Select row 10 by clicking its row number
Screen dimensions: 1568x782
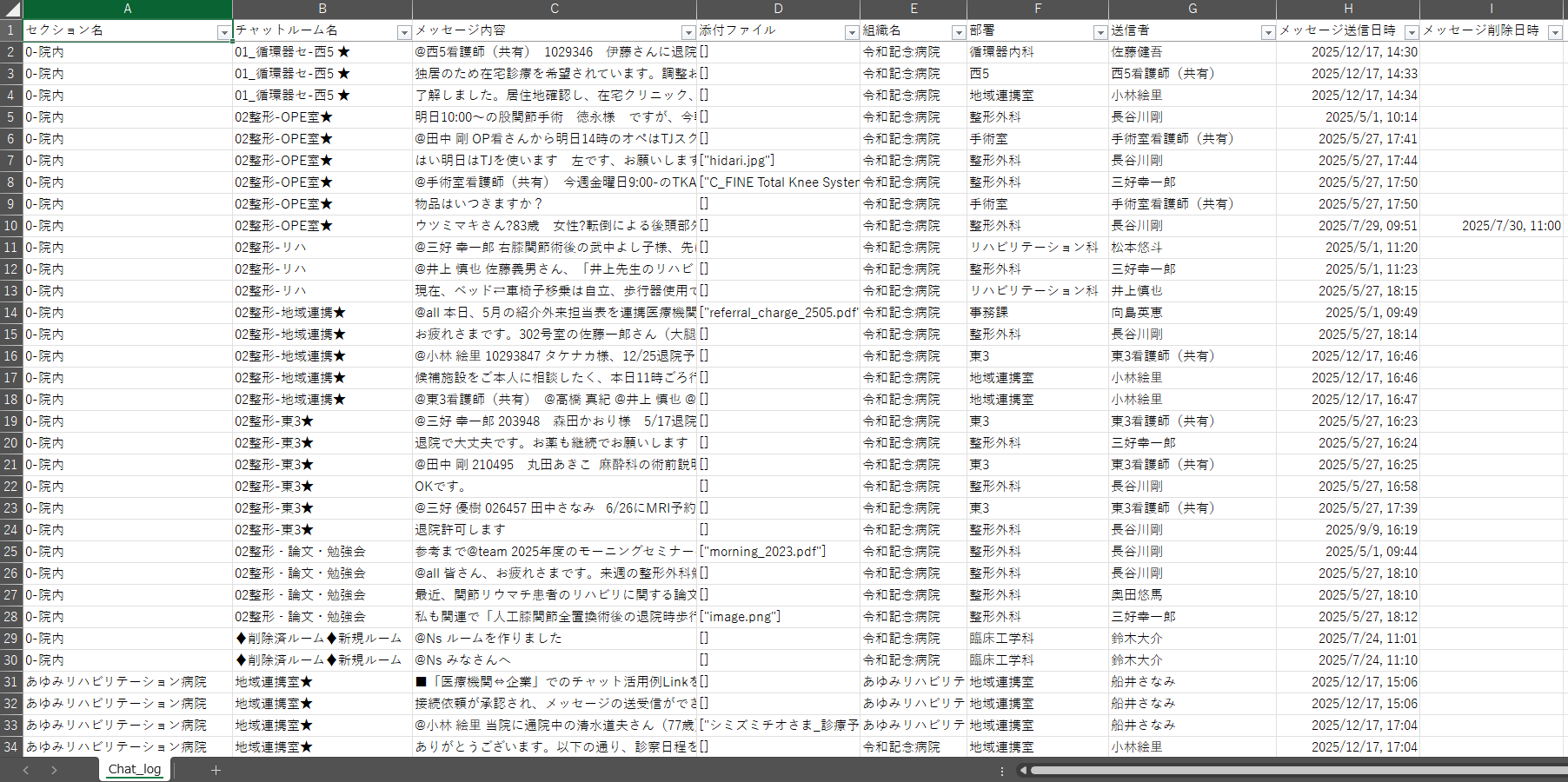(x=11, y=226)
